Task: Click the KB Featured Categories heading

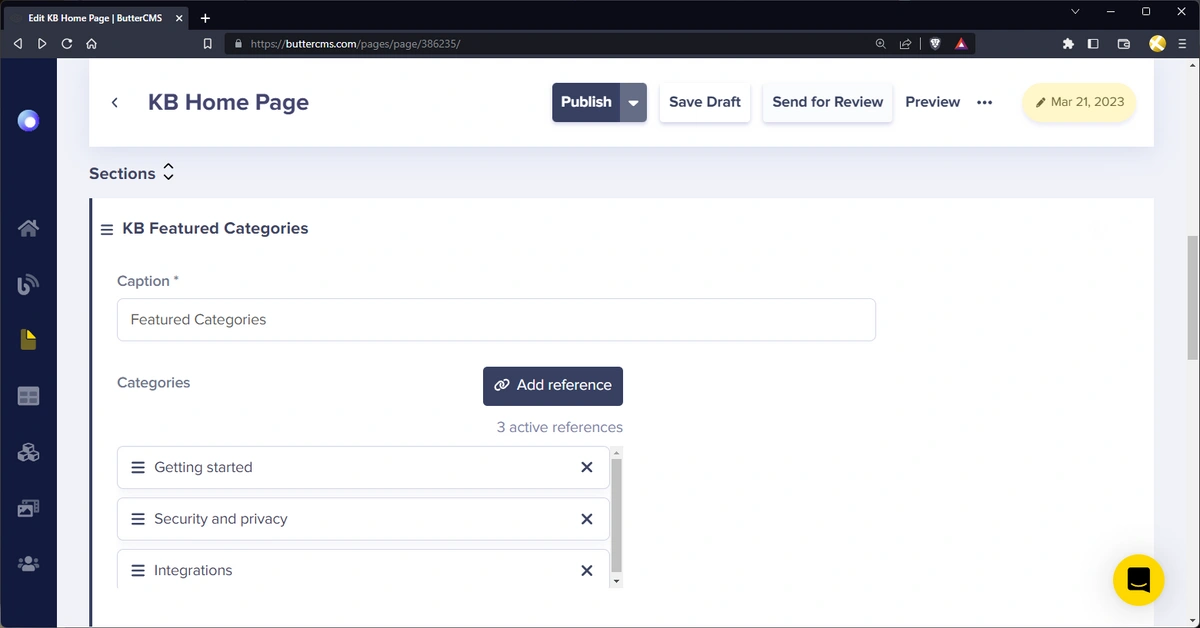Action: coord(215,229)
